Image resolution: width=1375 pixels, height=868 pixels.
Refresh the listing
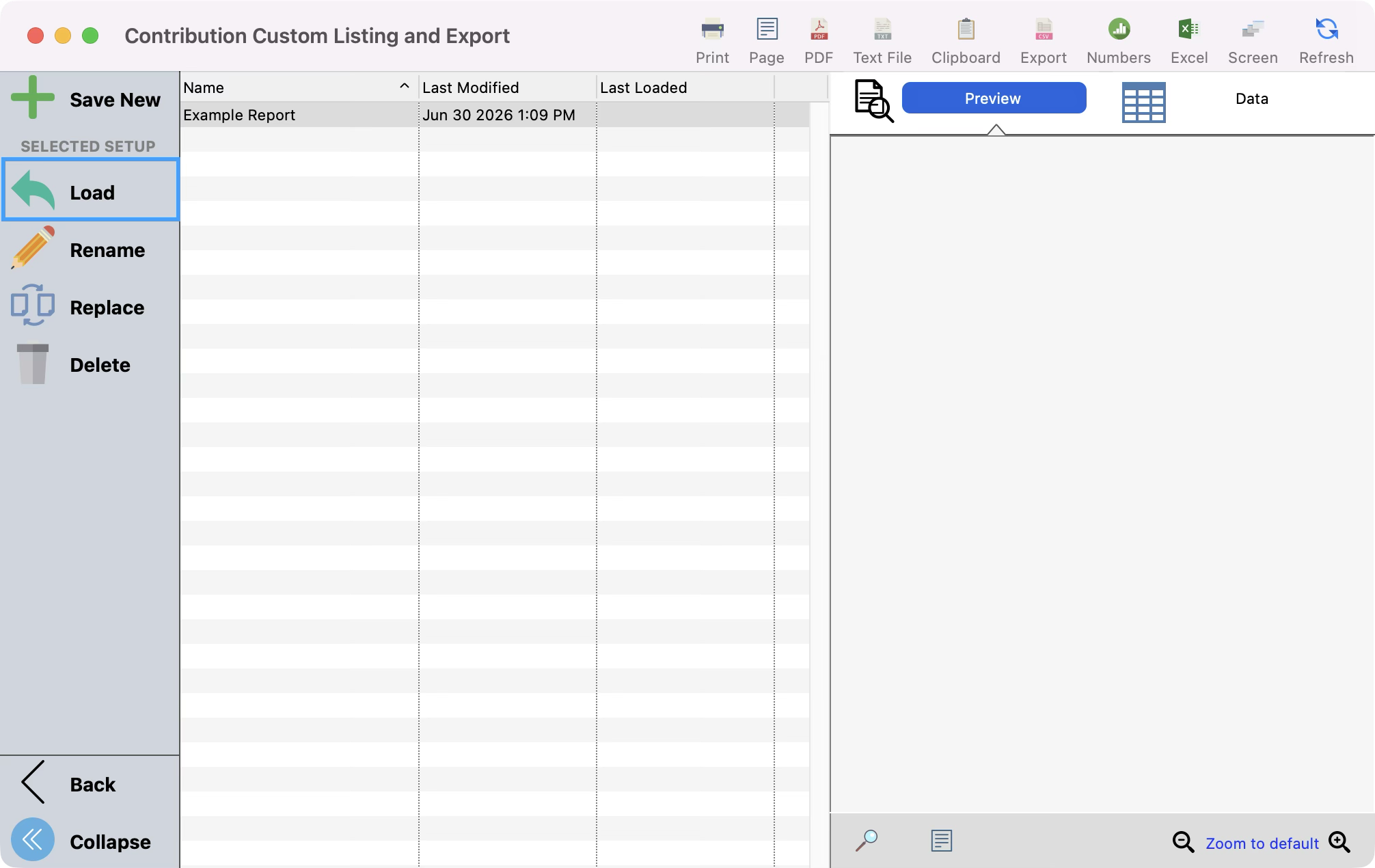1326,41
